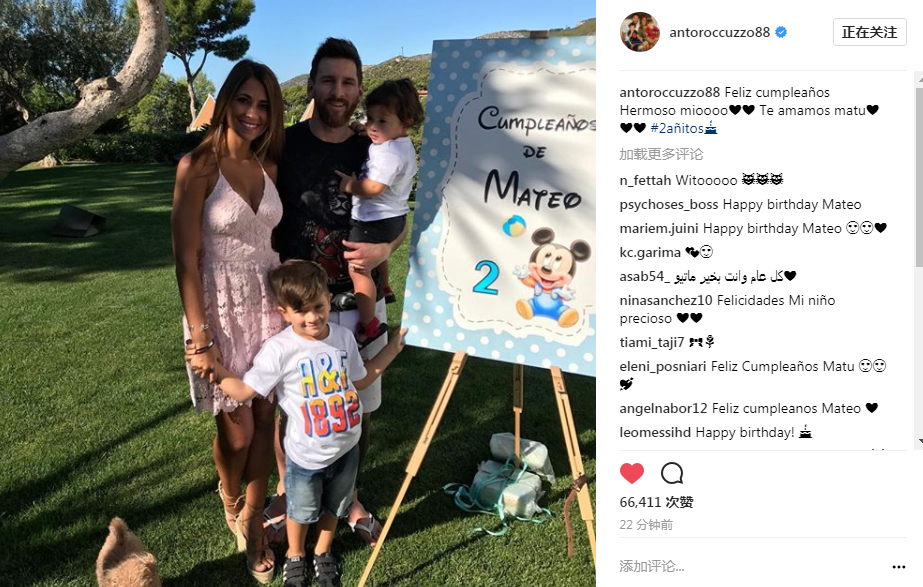Viewport: 923px width, 587px height.
Task: View the 66,411 次赞 likes list
Action: [656, 502]
